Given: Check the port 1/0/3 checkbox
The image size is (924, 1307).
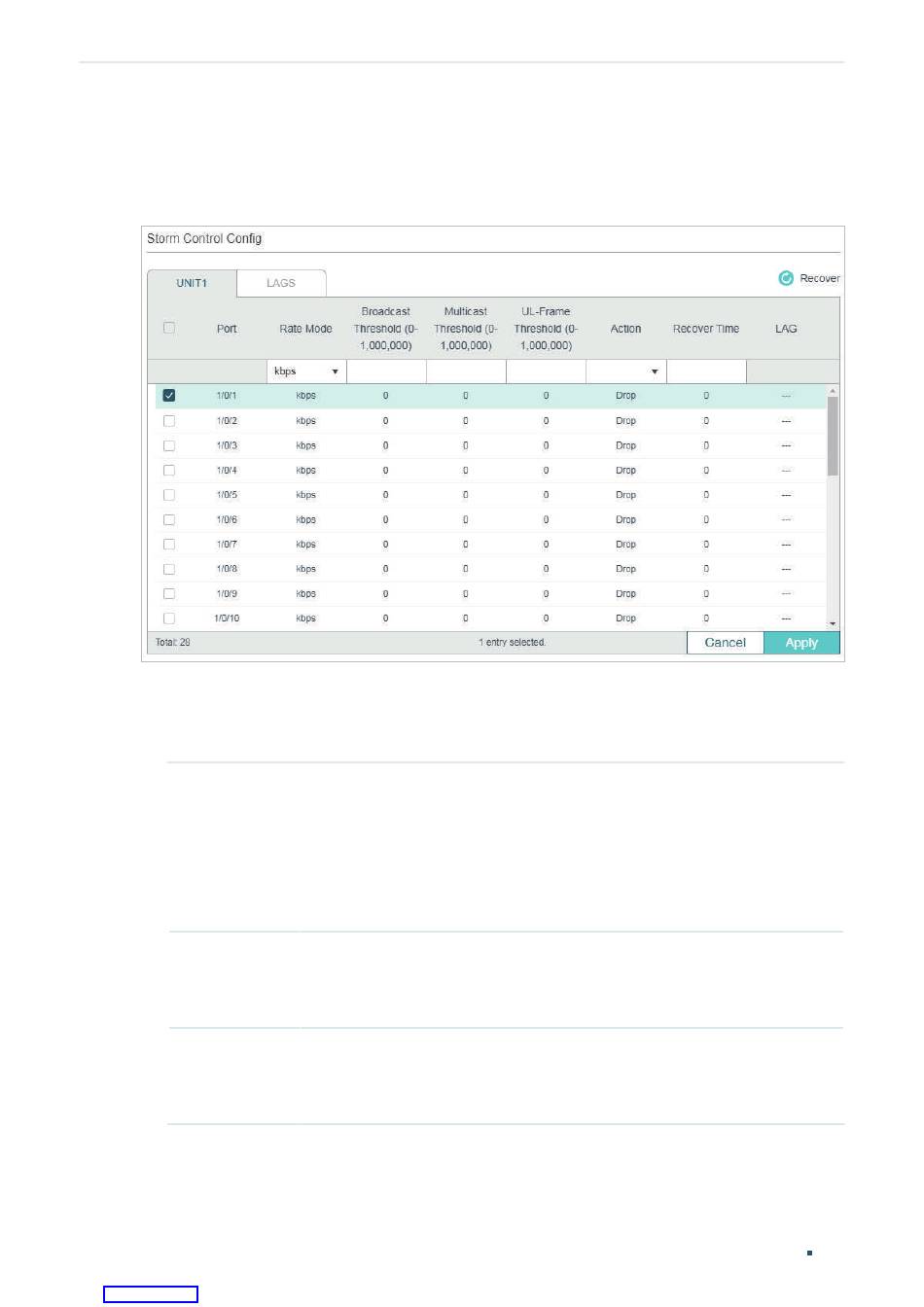Looking at the screenshot, I should 169,445.
